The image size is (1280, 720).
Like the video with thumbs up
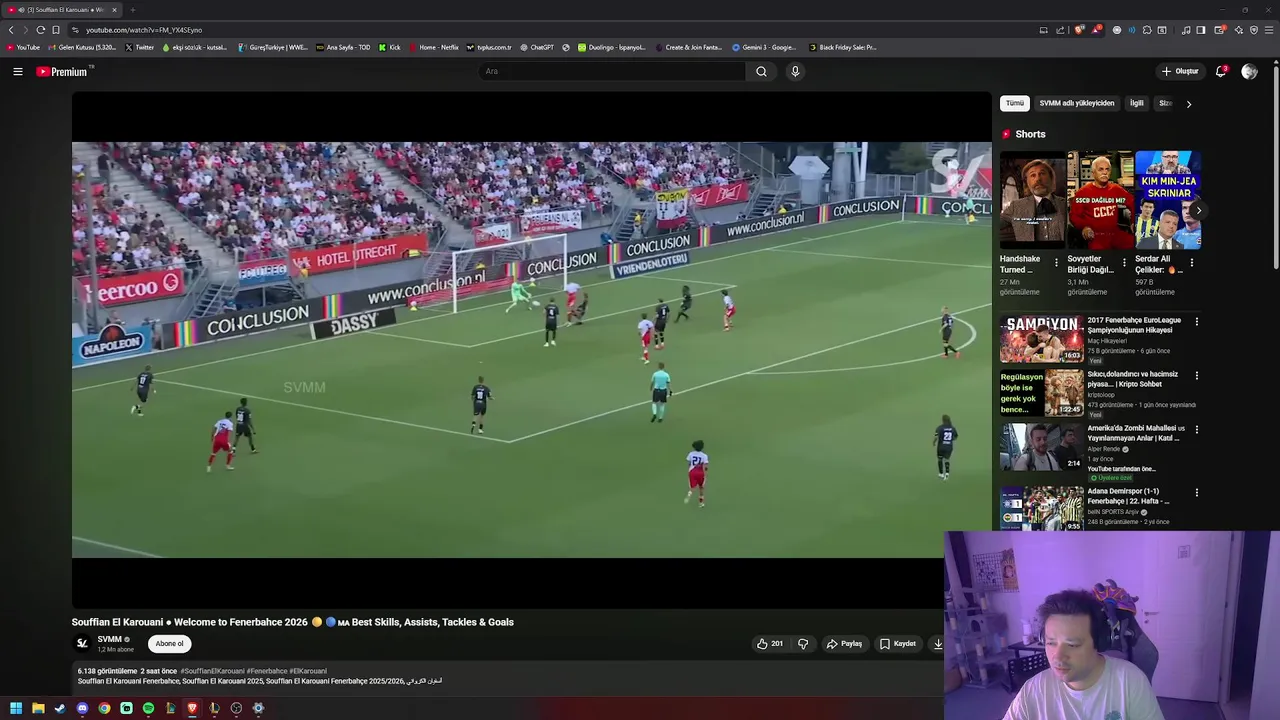tap(769, 644)
